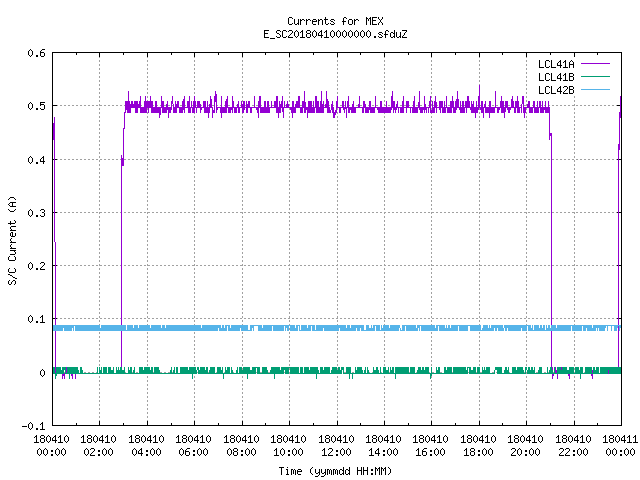Click the 0.2 y-axis tick label
This screenshot has width=640, height=480.
pyautogui.click(x=36, y=266)
